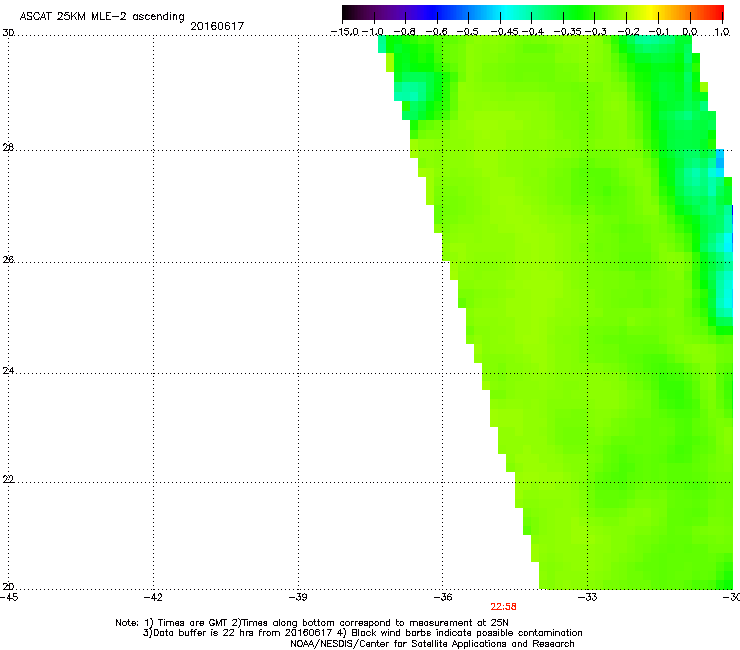Click the 28 latitude axis label
The height and width of the screenshot is (650, 740).
8,148
